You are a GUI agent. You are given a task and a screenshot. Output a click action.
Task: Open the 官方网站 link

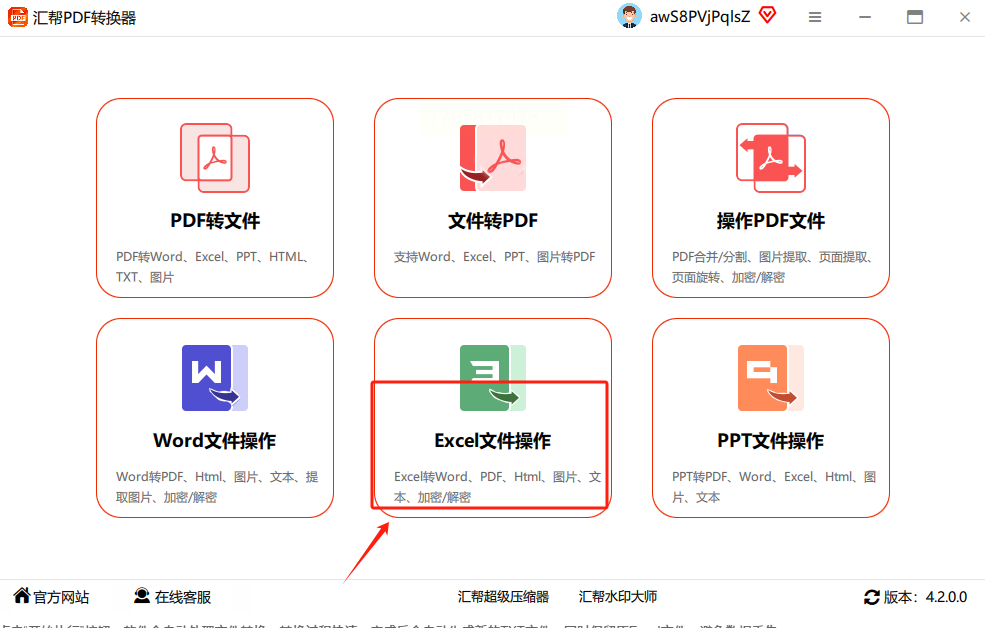(x=61, y=597)
